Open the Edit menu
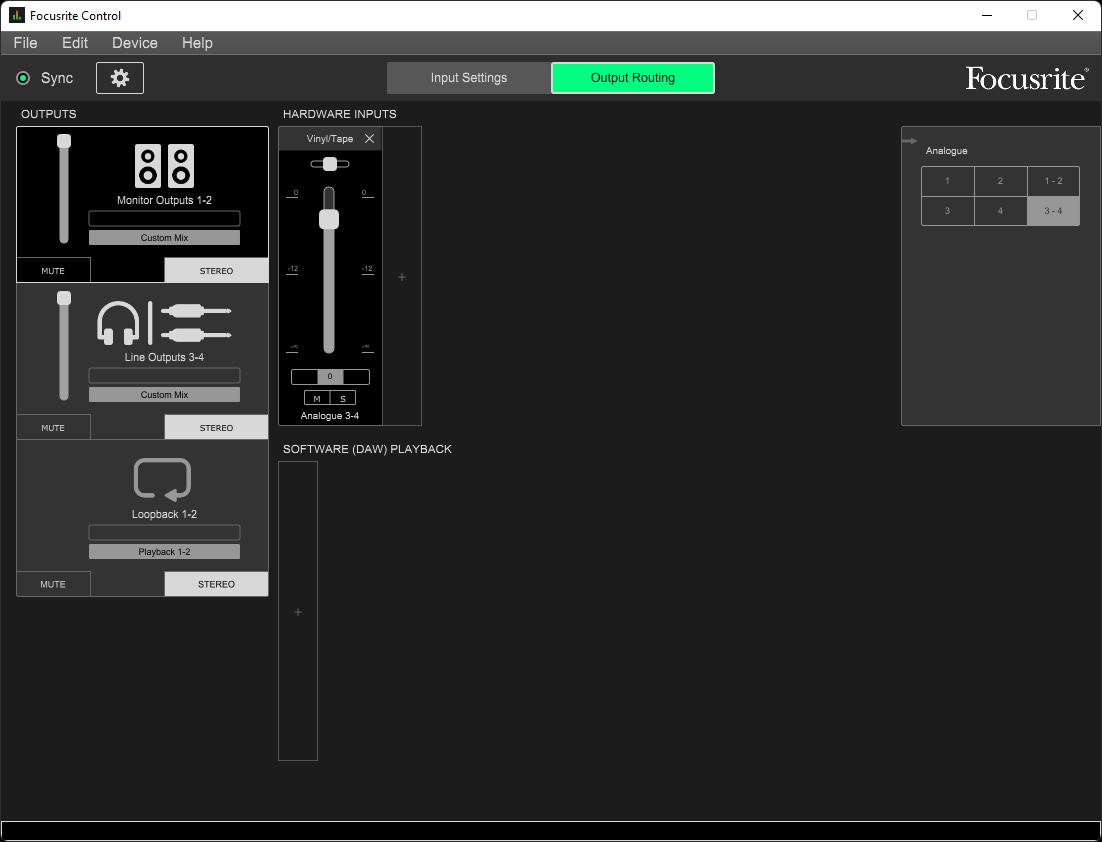Image resolution: width=1102 pixels, height=842 pixels. [75, 43]
